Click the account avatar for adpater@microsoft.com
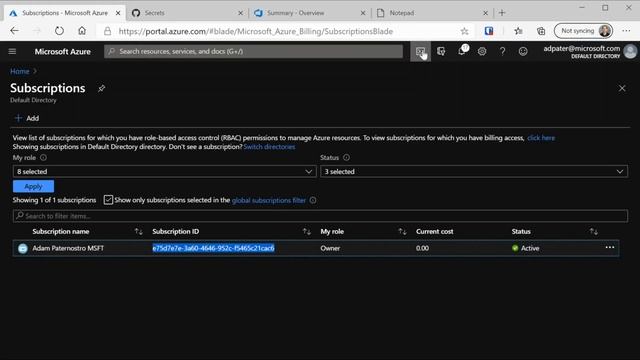The image size is (640, 360). [x=630, y=51]
